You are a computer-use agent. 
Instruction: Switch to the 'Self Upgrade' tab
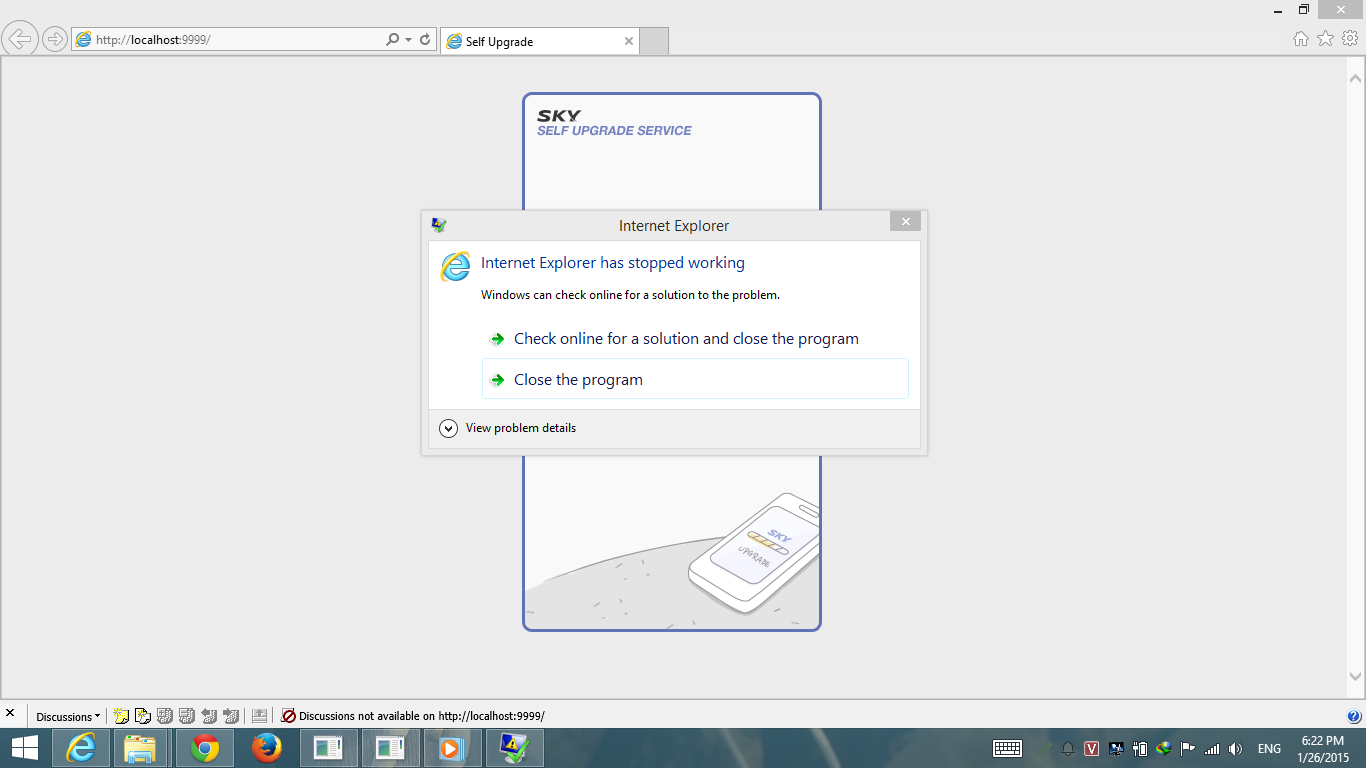(x=539, y=41)
